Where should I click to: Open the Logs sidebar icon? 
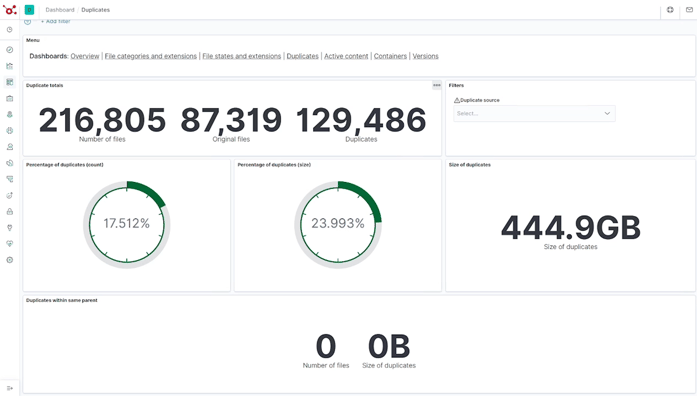pos(10,163)
